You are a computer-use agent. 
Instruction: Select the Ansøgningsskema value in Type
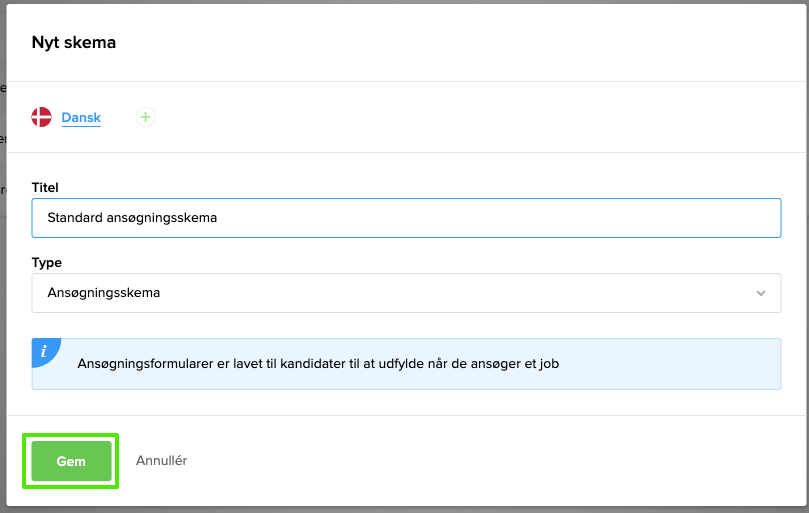(x=104, y=293)
